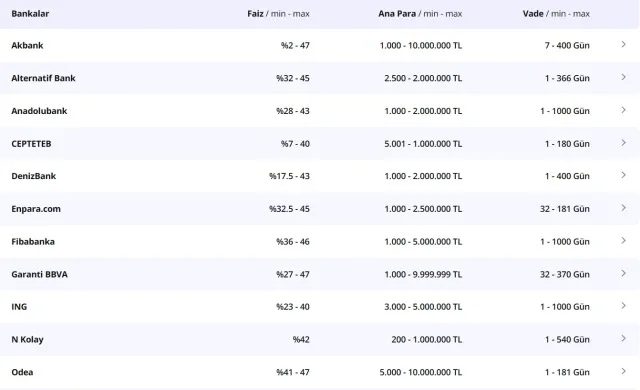Click Akbank interest rate %2 - 47
The height and width of the screenshot is (390, 640).
point(295,45)
